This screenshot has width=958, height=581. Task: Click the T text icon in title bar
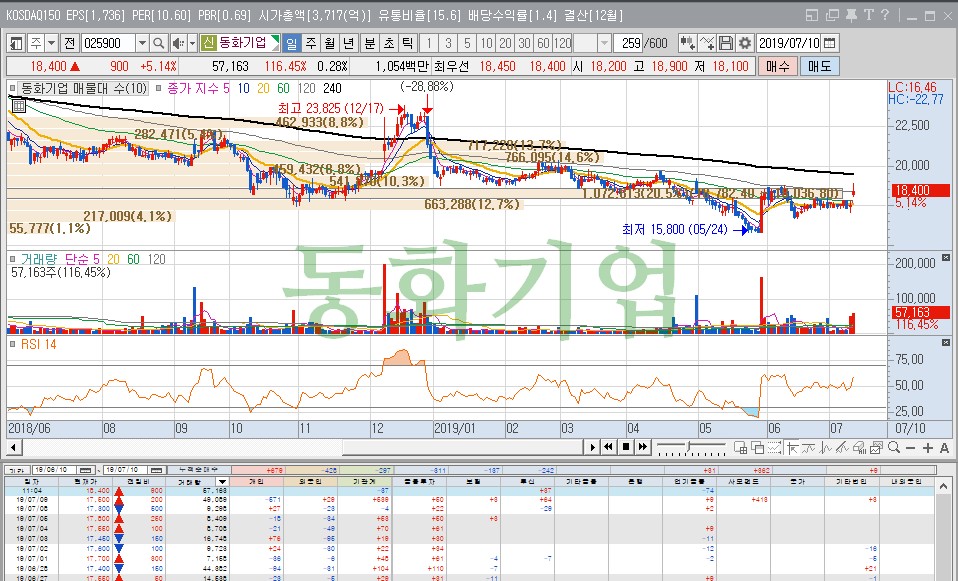point(868,15)
